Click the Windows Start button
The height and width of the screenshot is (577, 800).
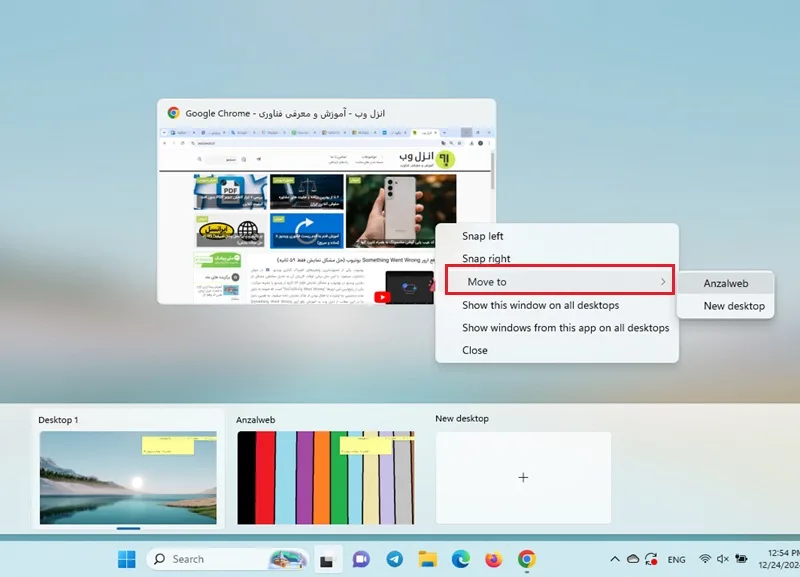(127, 559)
